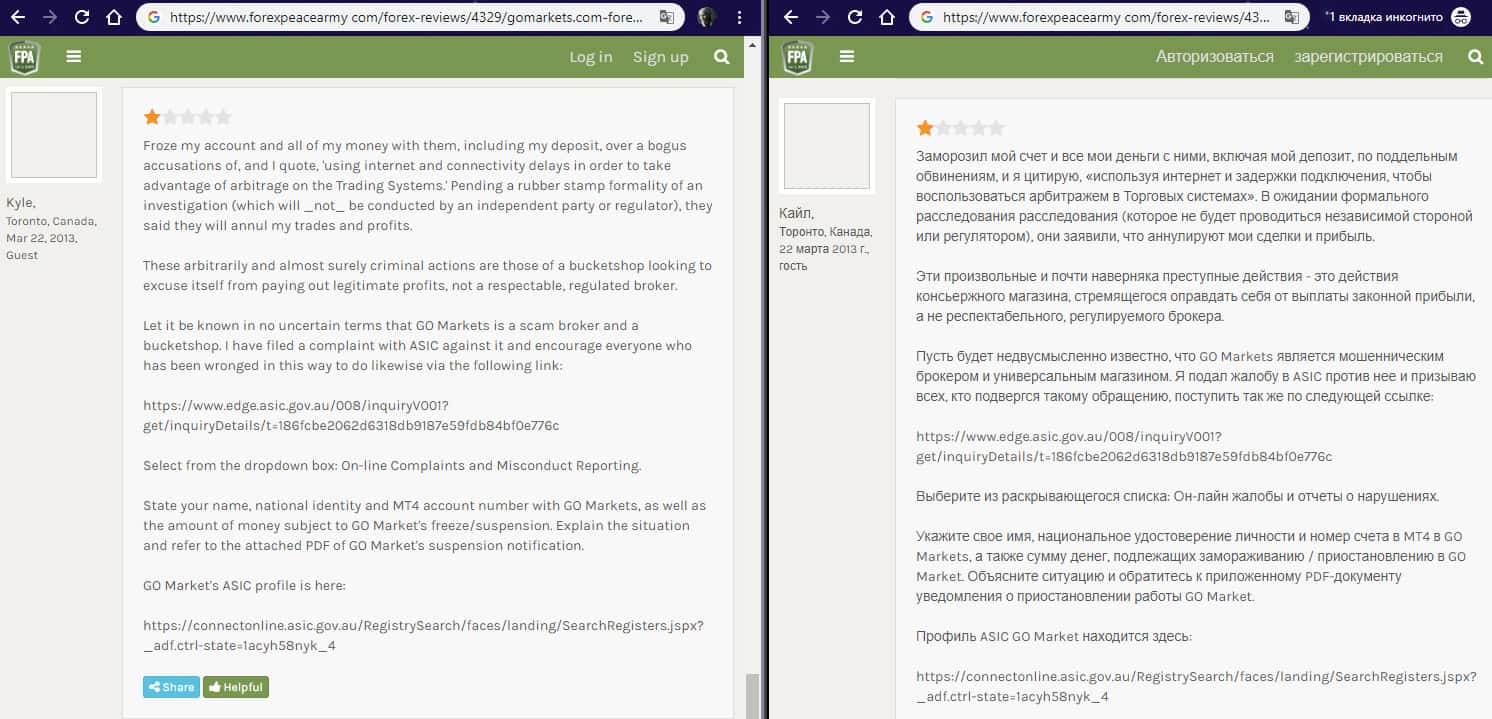Click the search magnifier on the Russian page
This screenshot has height=719, width=1492.
(1475, 57)
